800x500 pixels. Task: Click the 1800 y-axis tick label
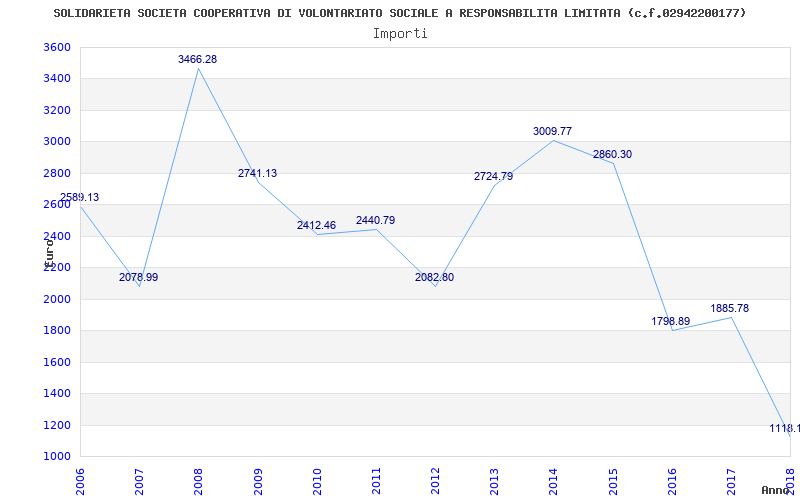click(x=57, y=331)
